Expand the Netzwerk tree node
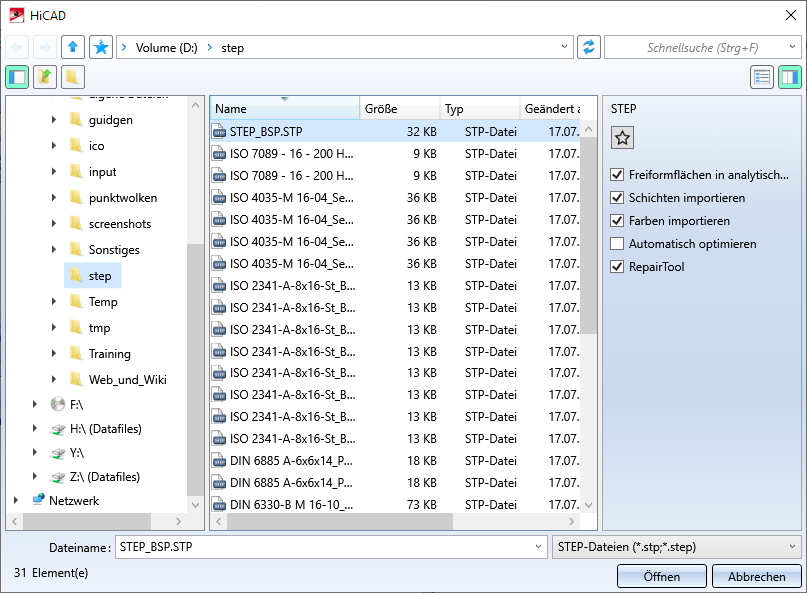Image resolution: width=807 pixels, height=593 pixels. [17, 501]
